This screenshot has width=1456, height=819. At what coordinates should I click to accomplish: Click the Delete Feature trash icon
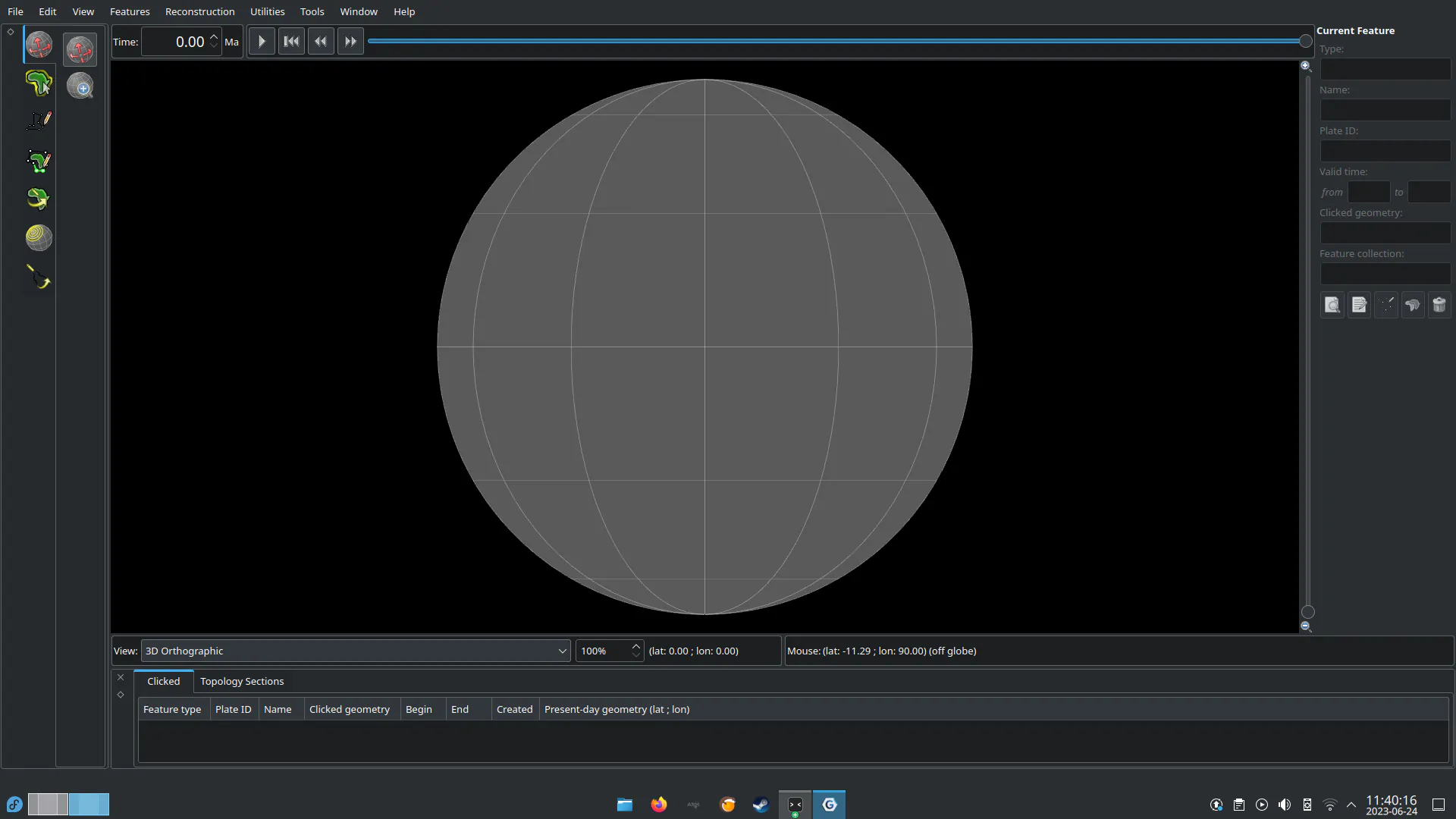[1439, 305]
